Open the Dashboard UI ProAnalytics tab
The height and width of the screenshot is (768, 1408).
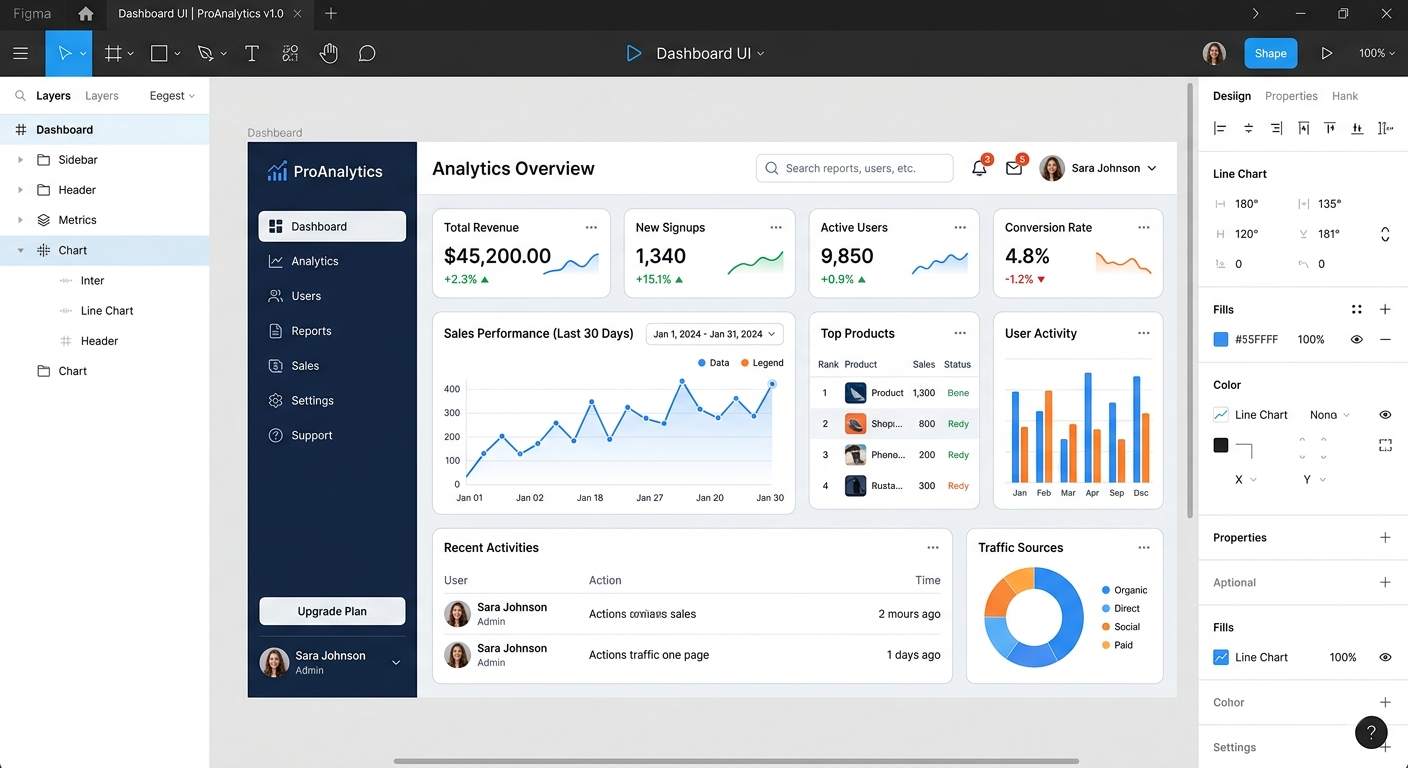[201, 14]
